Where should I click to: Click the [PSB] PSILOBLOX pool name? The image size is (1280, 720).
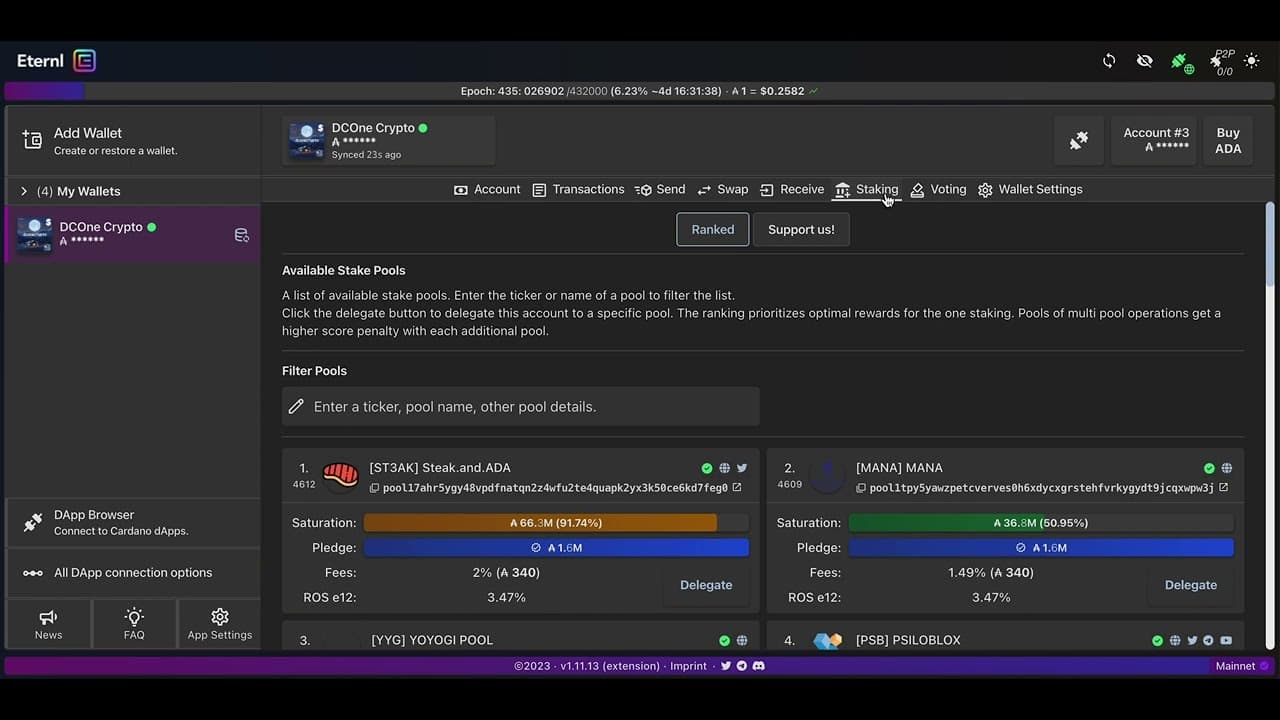click(x=908, y=640)
